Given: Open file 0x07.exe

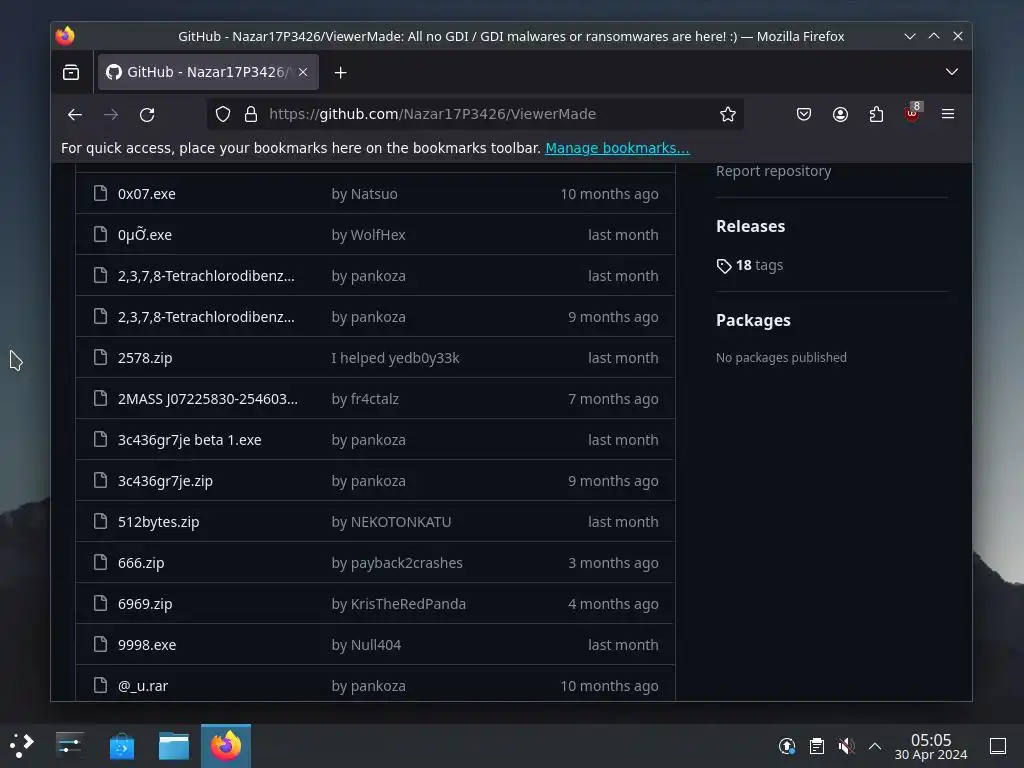Looking at the screenshot, I should pyautogui.click(x=146, y=194).
